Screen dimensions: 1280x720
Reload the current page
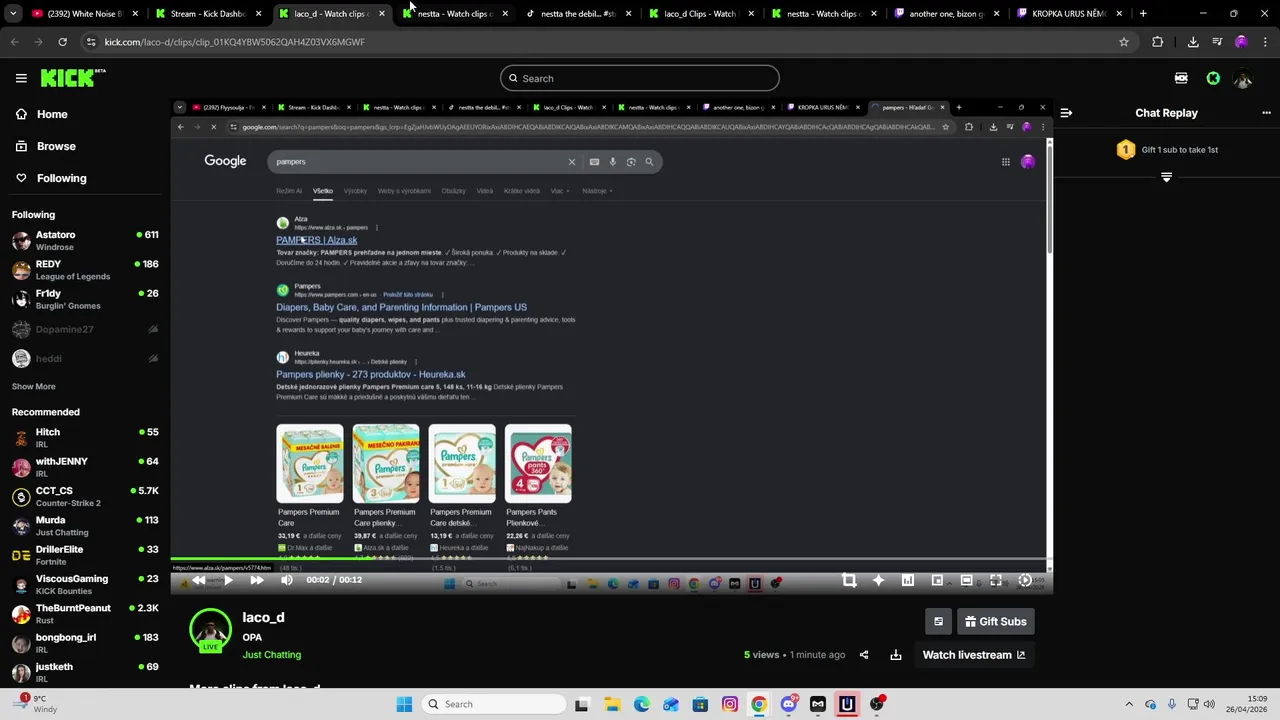pyautogui.click(x=62, y=42)
